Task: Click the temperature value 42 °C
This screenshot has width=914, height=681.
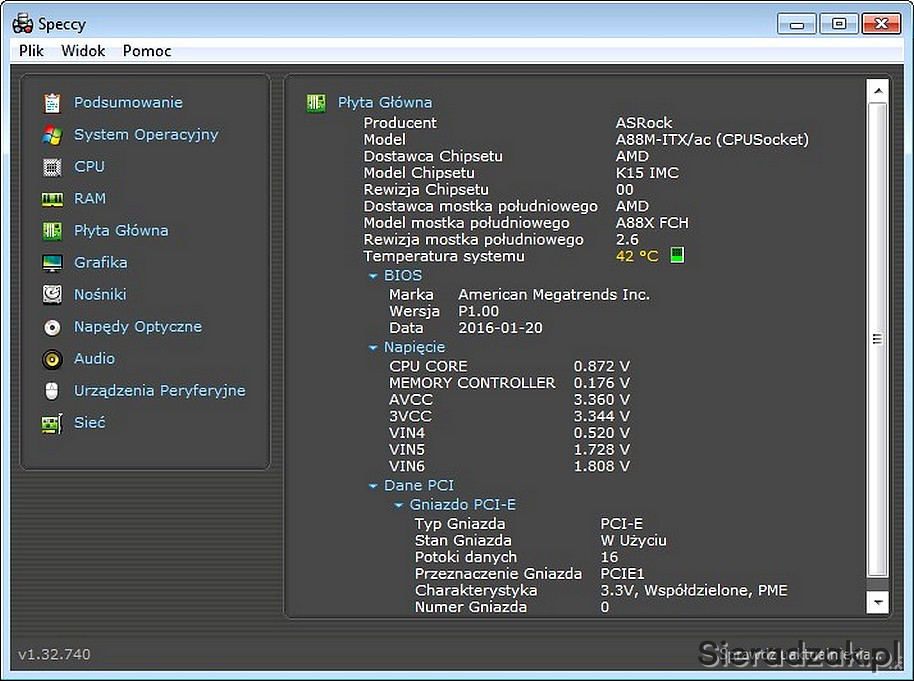Action: 637,256
